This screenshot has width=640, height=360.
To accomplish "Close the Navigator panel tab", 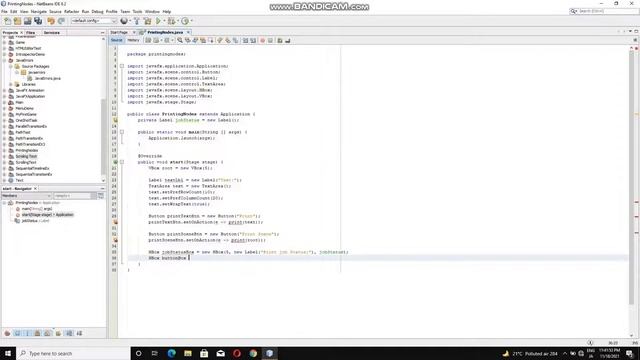I will (36, 189).
